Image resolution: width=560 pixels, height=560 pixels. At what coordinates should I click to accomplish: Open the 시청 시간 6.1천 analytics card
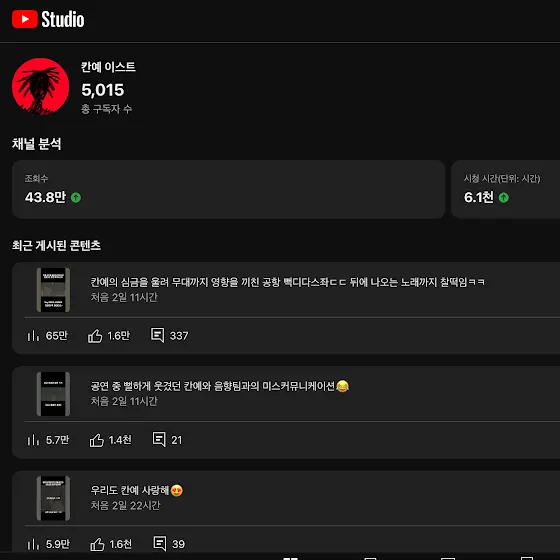(x=506, y=189)
